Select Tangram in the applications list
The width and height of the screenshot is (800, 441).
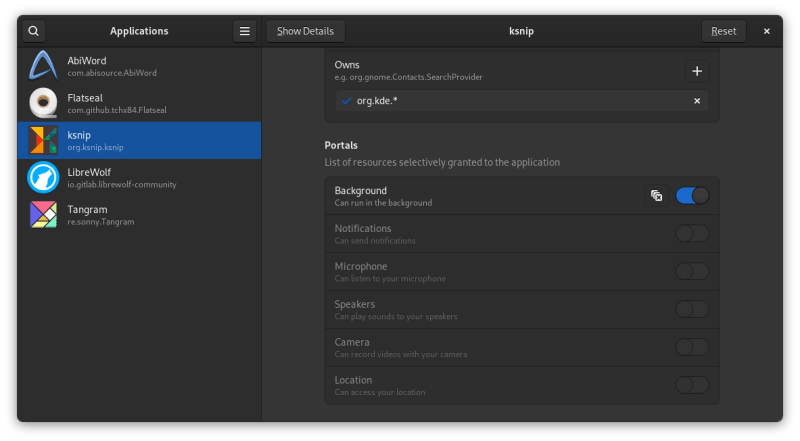[x=140, y=214]
